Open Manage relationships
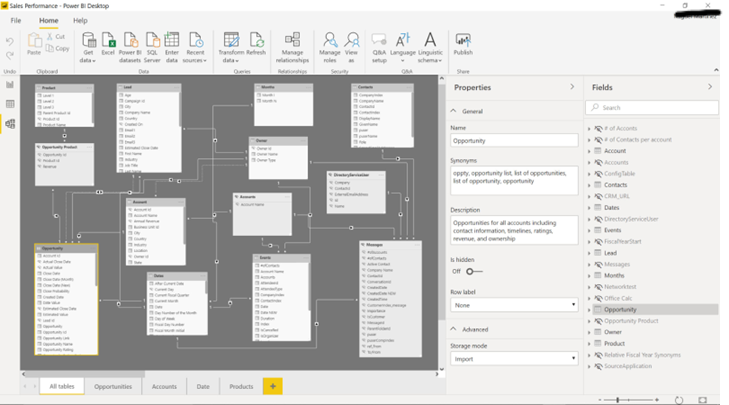729x405 pixels. click(x=292, y=47)
